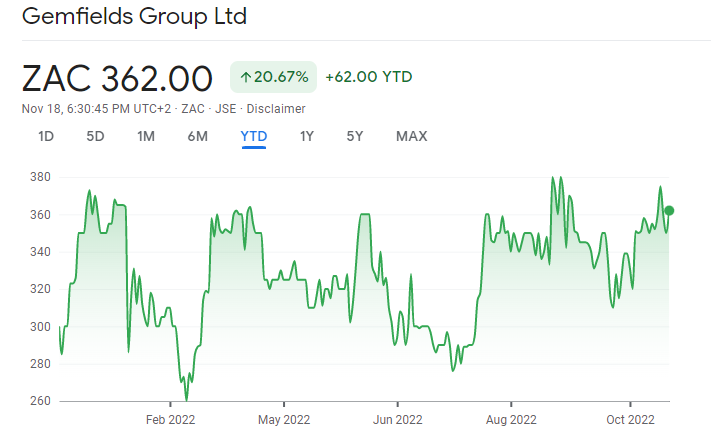Click the ZAC 362.00 price value
711x444 pixels.
(x=117, y=79)
